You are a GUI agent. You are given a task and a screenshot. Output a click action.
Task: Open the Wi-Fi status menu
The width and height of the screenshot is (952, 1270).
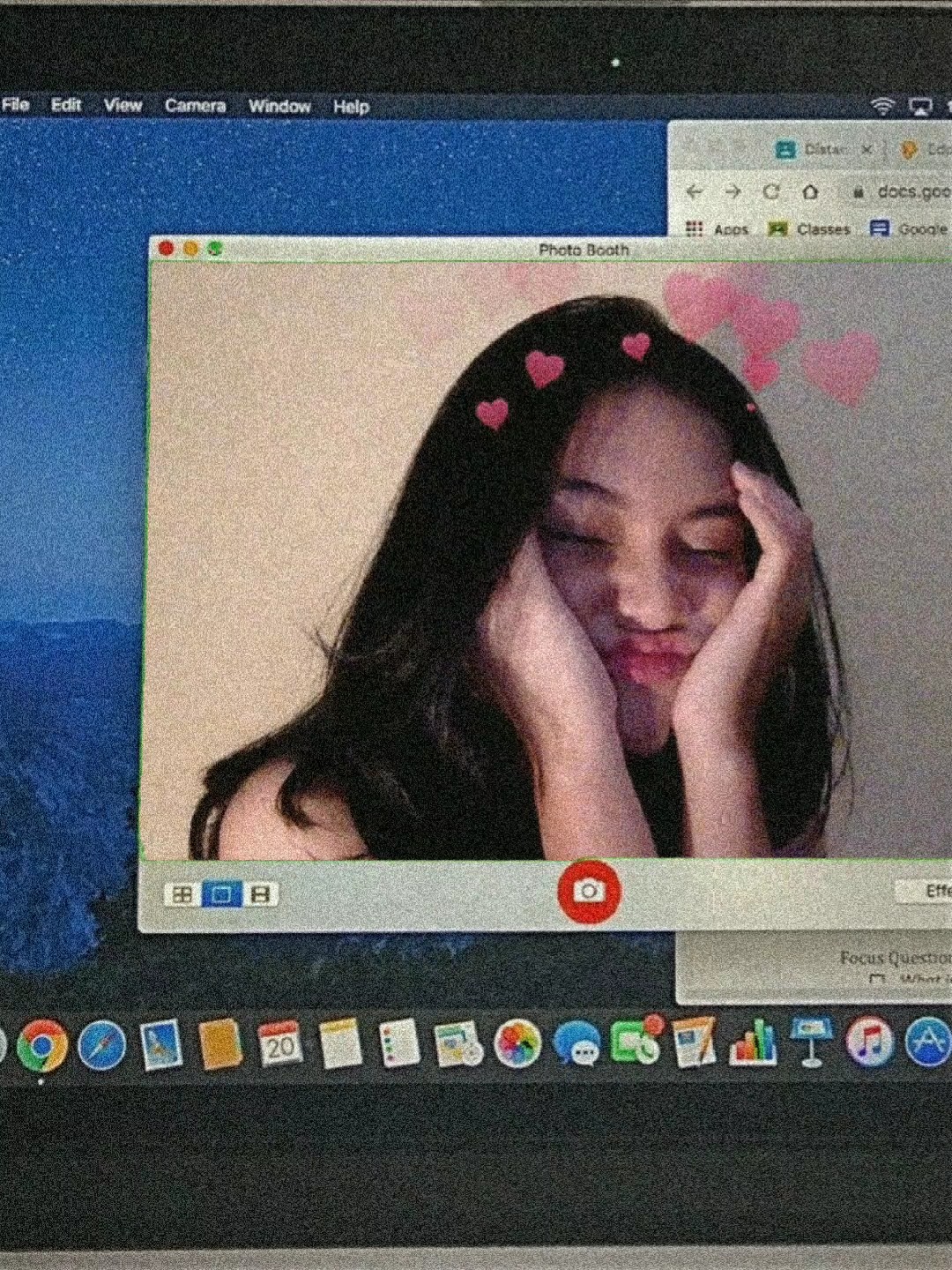coord(881,107)
